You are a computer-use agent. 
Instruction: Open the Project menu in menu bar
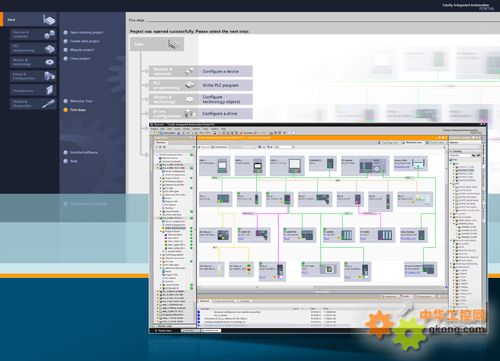155,129
